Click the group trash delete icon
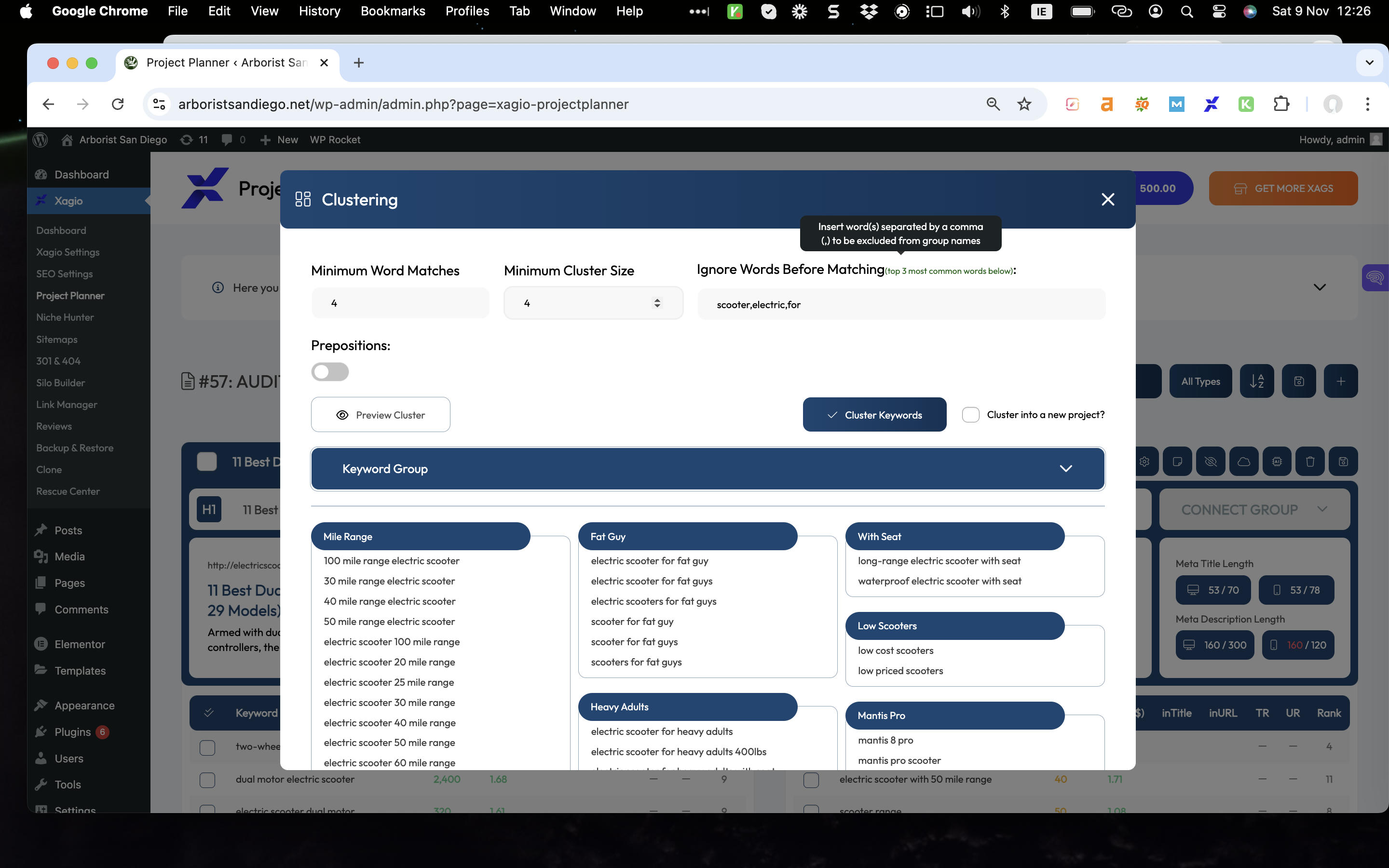The height and width of the screenshot is (868, 1389). click(1310, 461)
